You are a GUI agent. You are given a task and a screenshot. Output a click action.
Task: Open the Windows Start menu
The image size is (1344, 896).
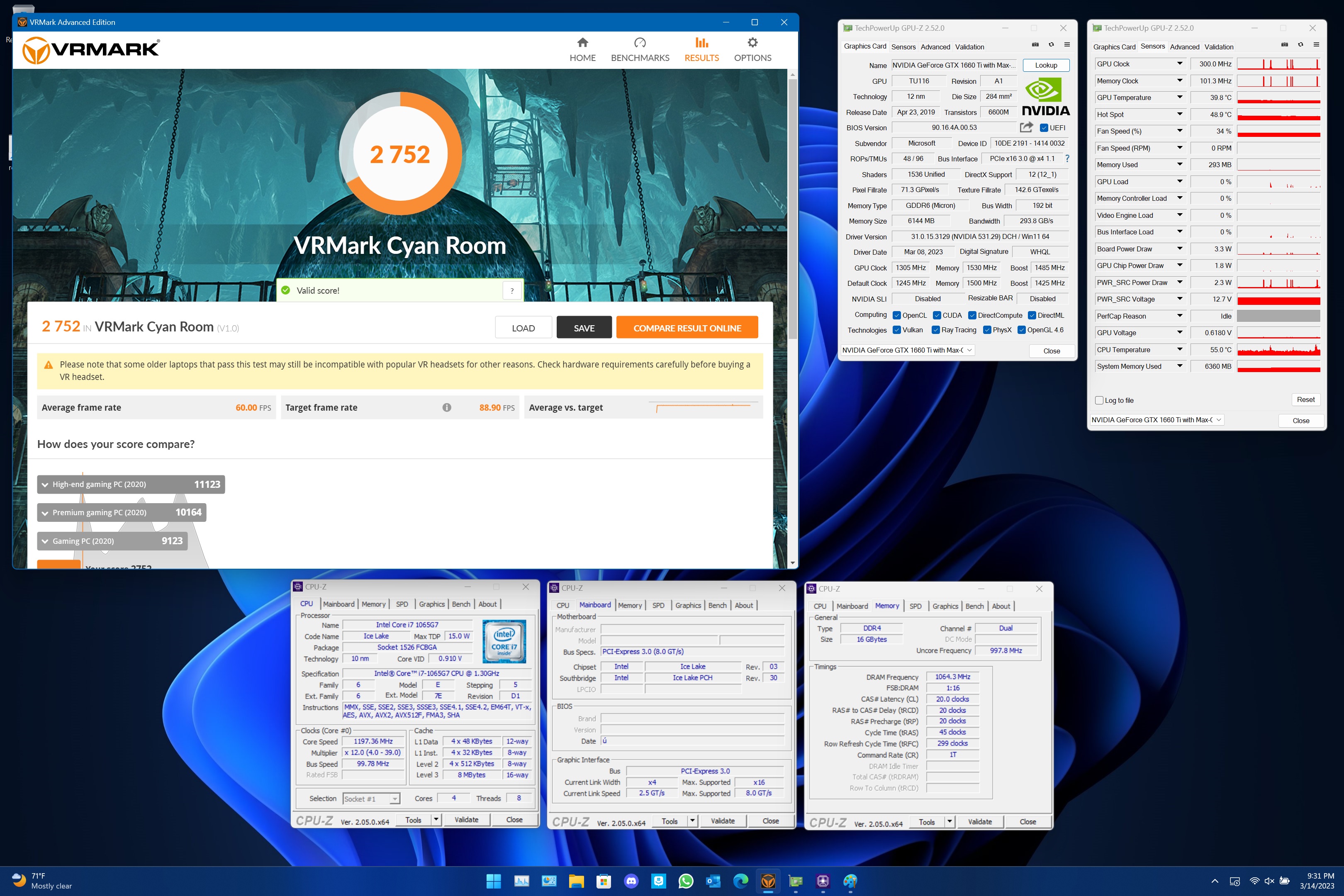pos(494,881)
